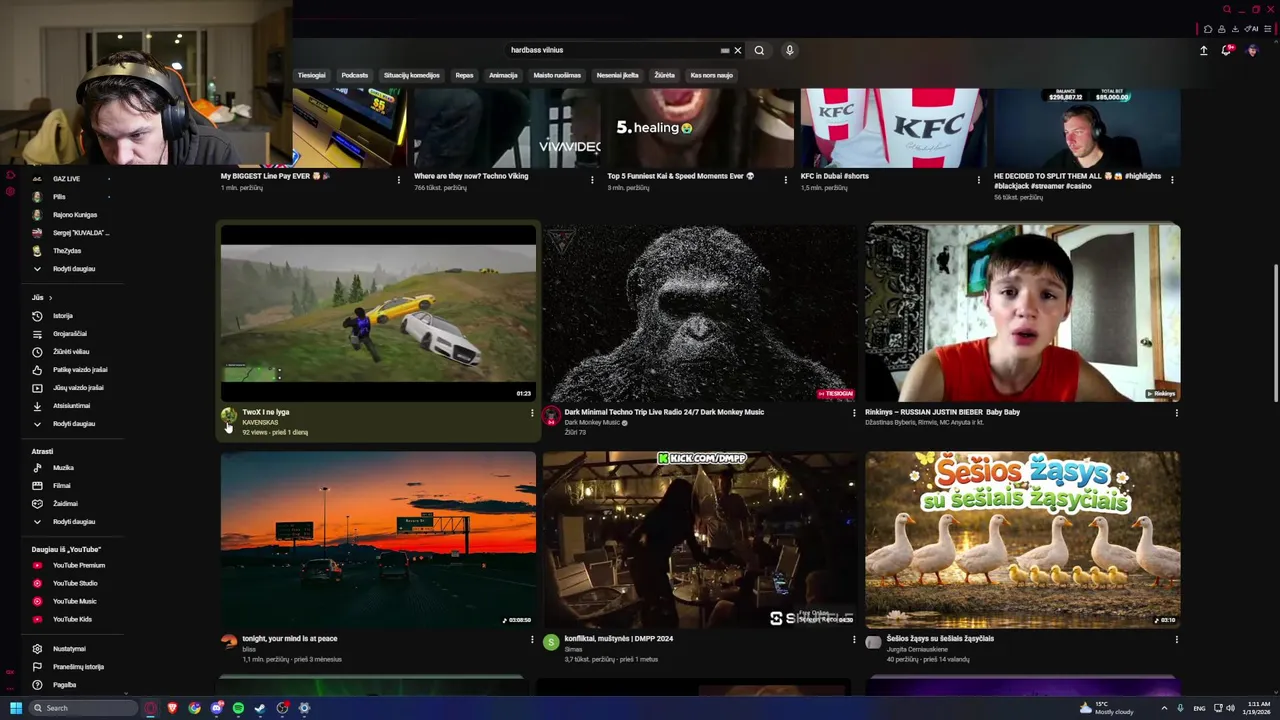Open Pagalba help
Viewport: 1280px width, 720px height.
64,685
